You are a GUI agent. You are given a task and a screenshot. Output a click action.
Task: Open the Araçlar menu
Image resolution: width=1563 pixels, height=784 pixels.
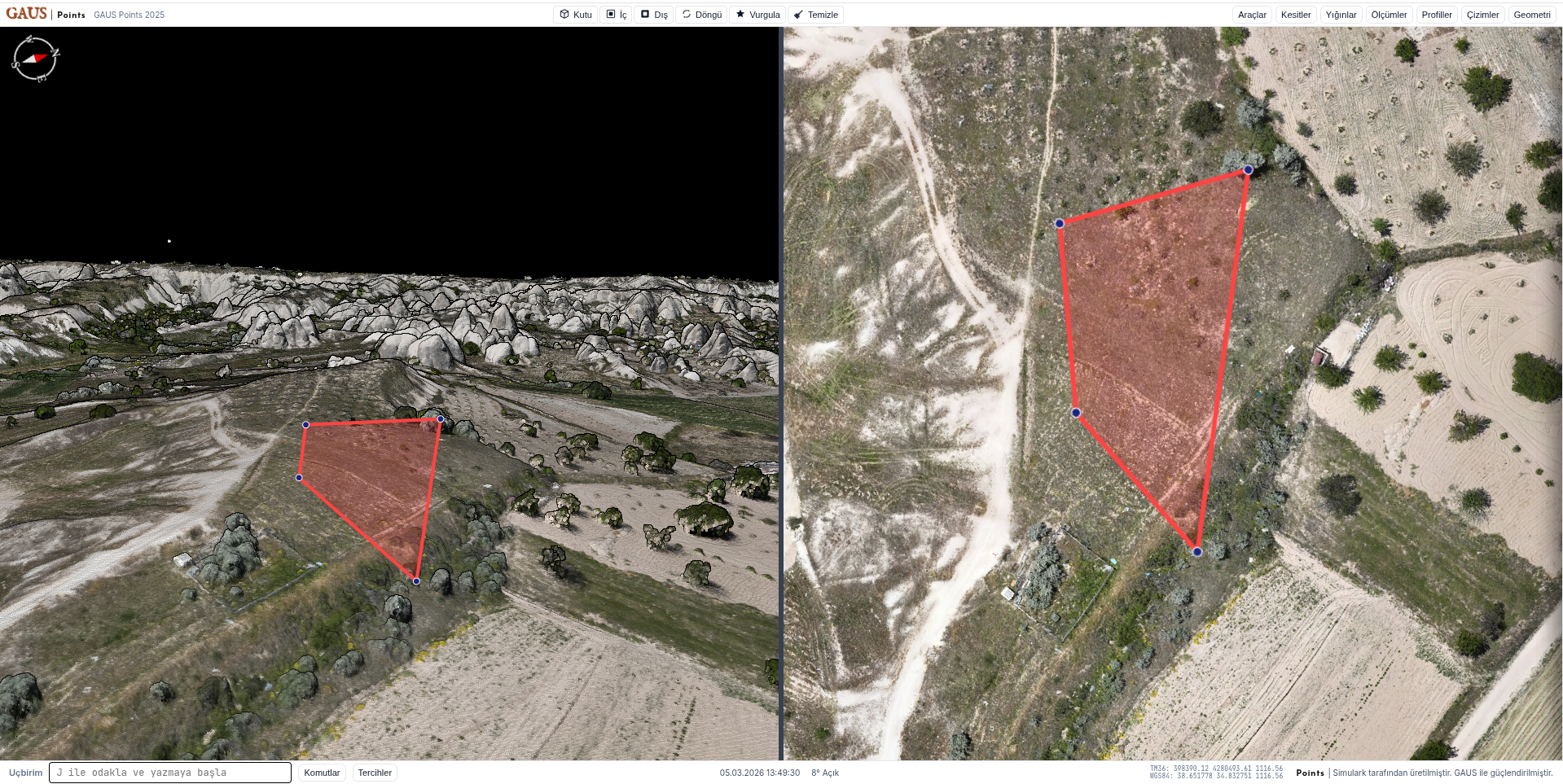[x=1252, y=15]
